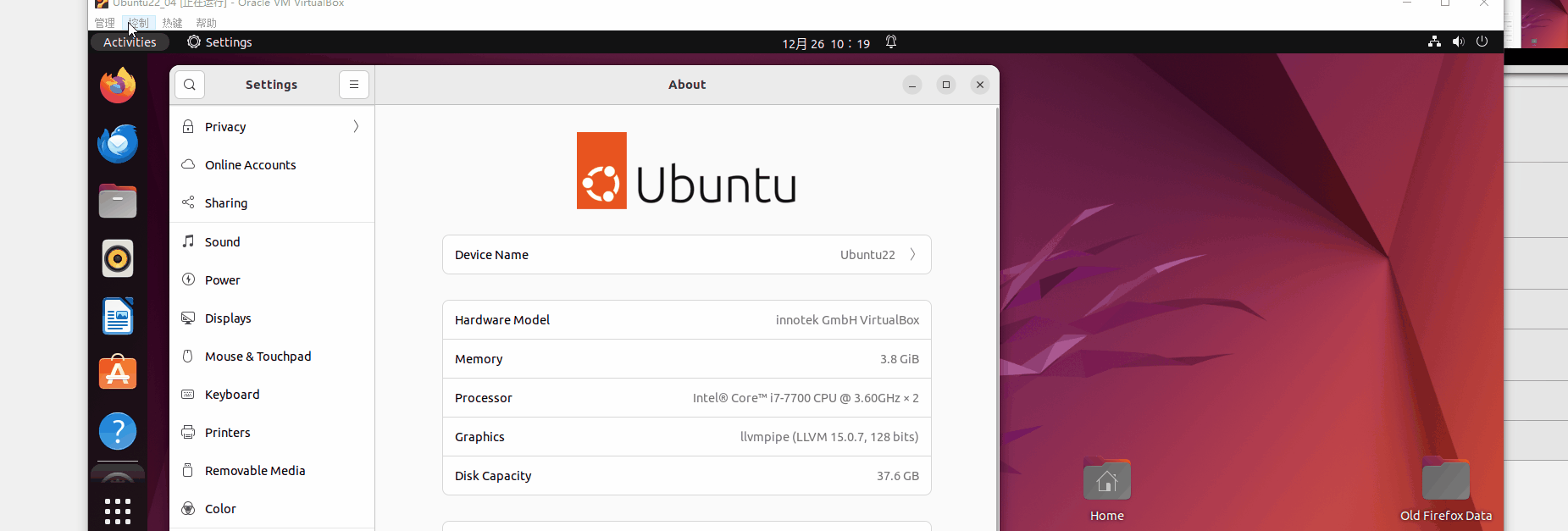Viewport: 1568px width, 531px height.
Task: Click the Power icon in sidebar
Action: pos(188,279)
